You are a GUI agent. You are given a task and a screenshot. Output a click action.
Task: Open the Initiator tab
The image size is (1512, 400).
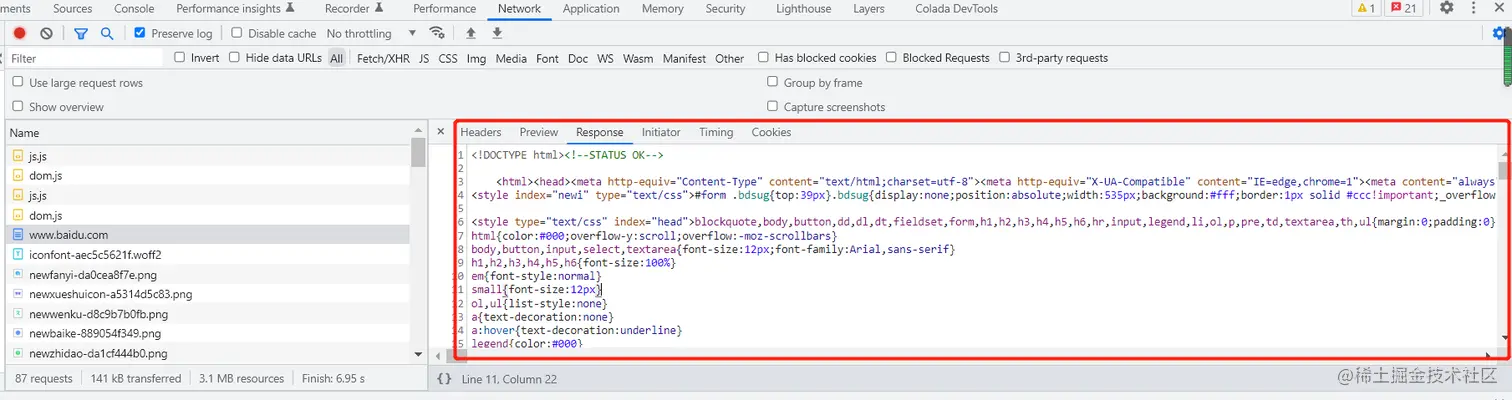661,132
